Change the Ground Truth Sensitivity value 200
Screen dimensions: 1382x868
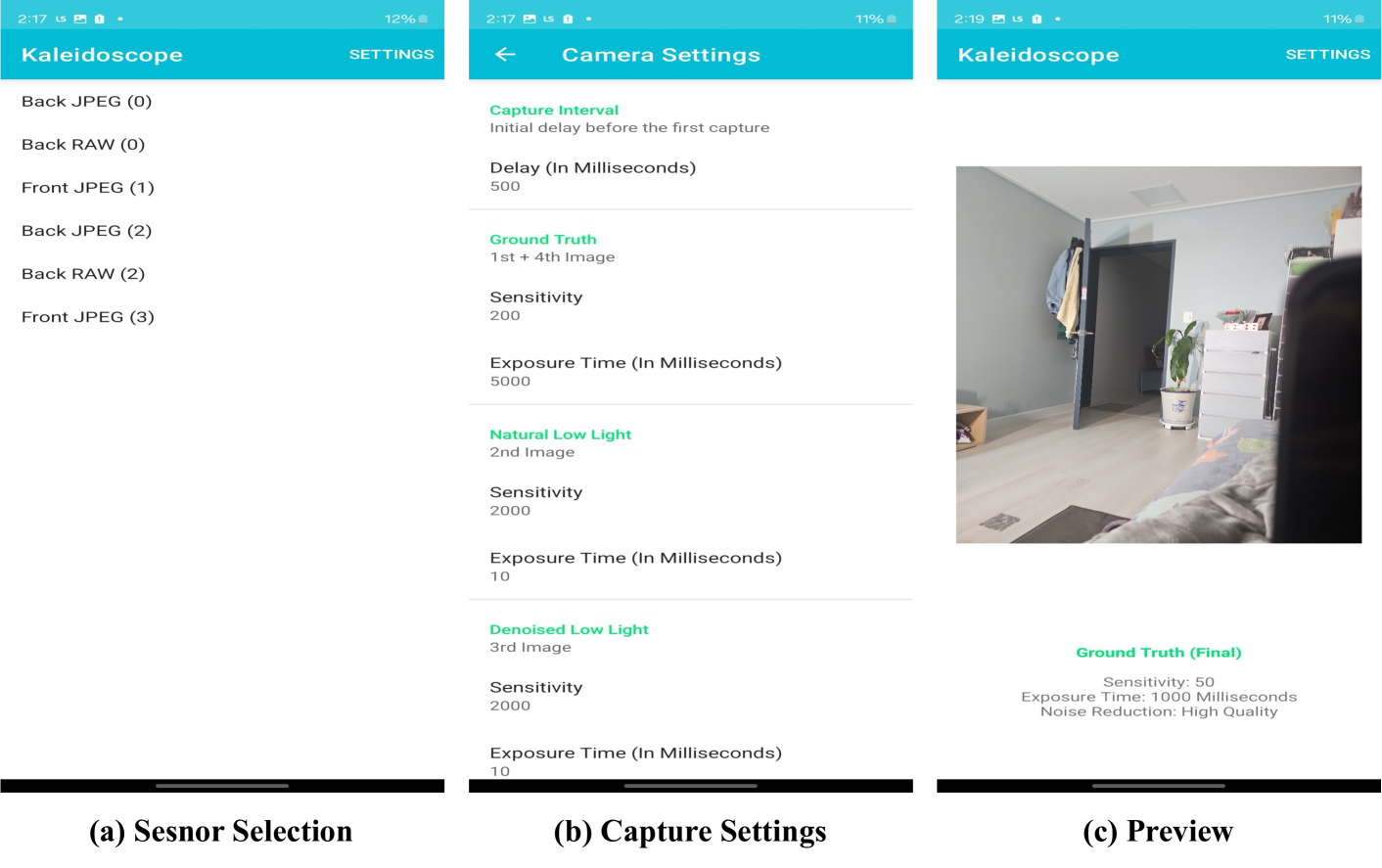coord(536,305)
